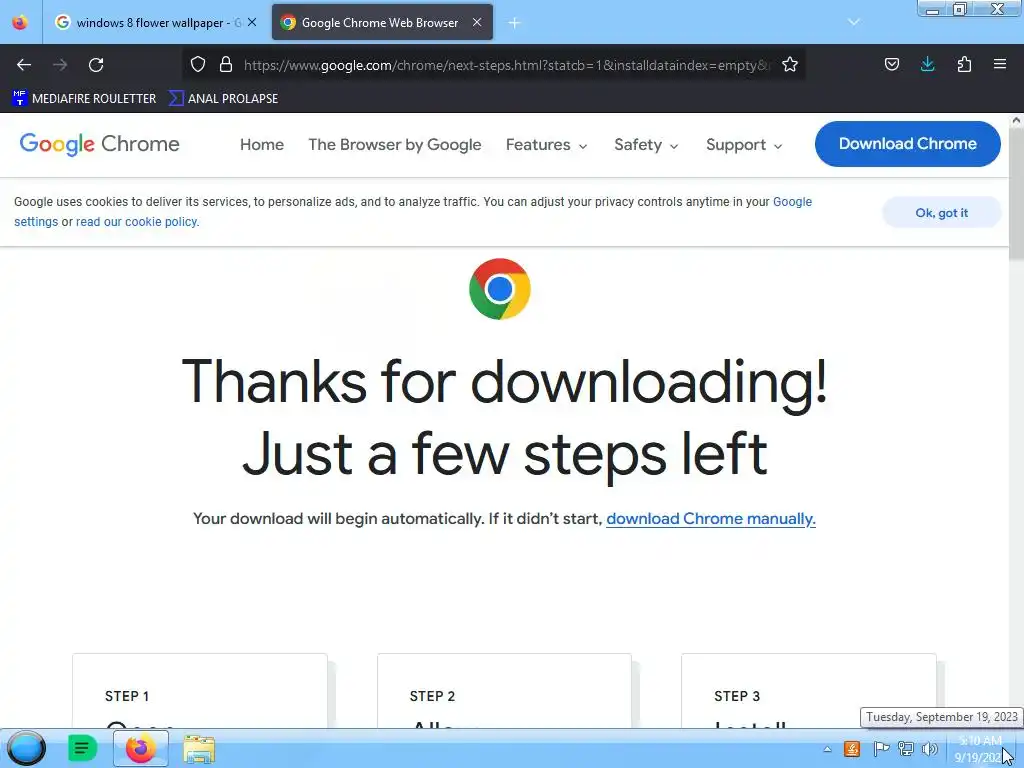Open File Explorer from taskbar
The width and height of the screenshot is (1024, 768).
pos(199,749)
